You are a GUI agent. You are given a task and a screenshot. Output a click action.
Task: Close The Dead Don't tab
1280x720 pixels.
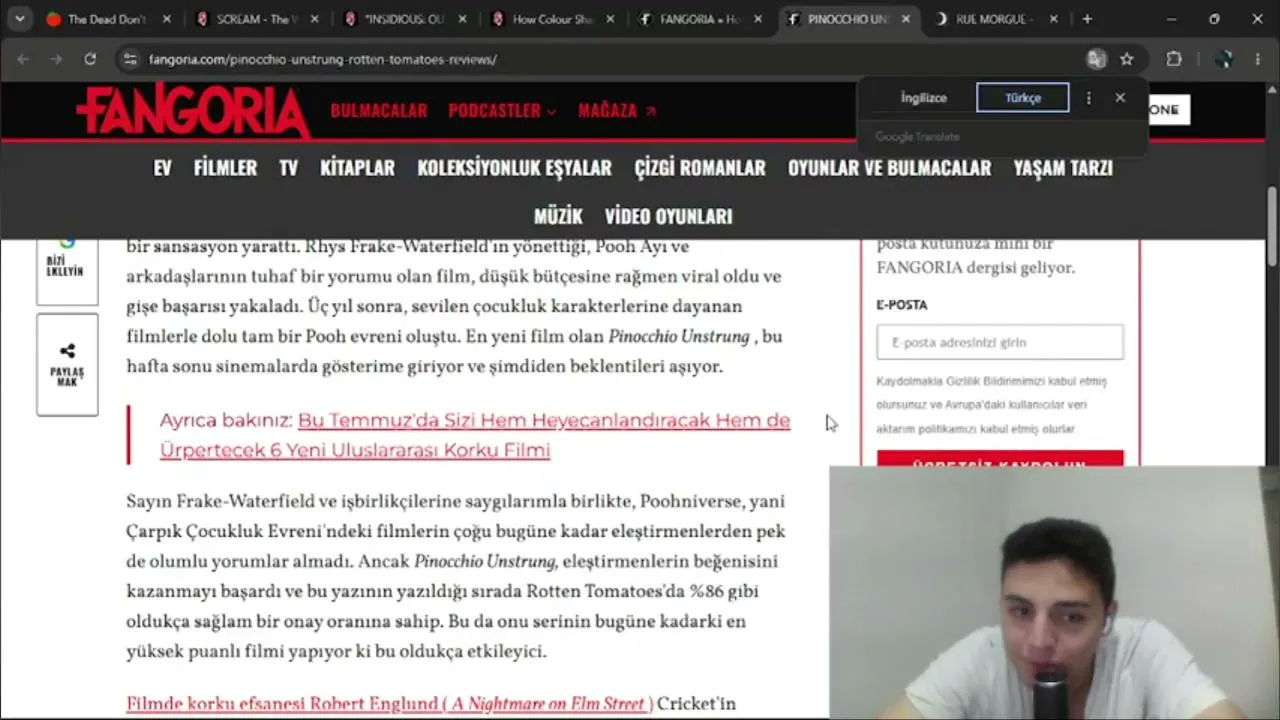point(167,19)
